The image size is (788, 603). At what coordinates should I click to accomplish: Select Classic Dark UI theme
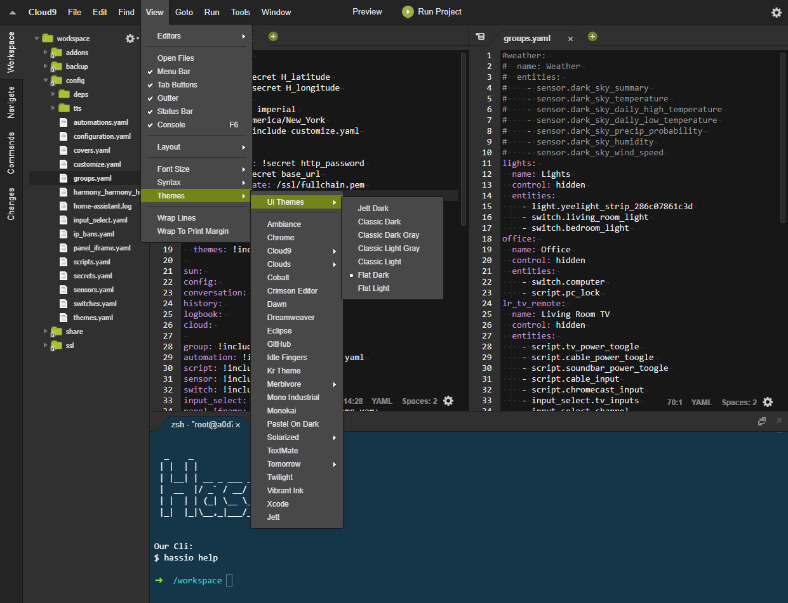pos(392,222)
